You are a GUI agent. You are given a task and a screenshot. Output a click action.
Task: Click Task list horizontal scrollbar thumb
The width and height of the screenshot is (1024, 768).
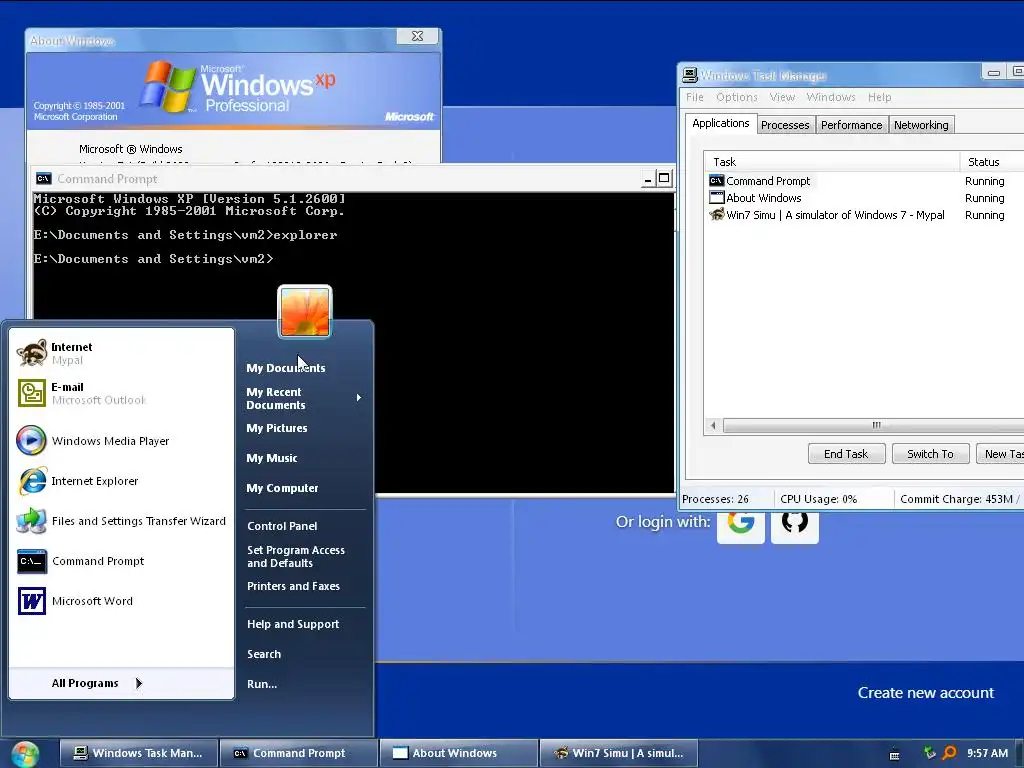pyautogui.click(x=875, y=426)
